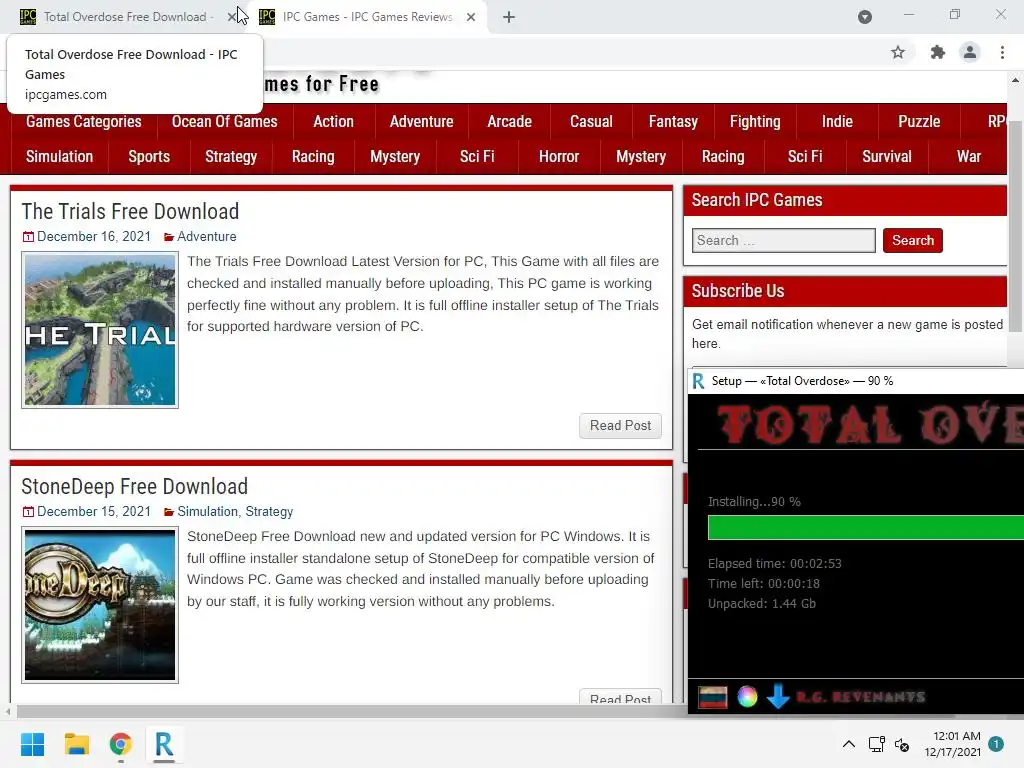Open Games Categories menu
This screenshot has width=1024, height=768.
pos(84,121)
